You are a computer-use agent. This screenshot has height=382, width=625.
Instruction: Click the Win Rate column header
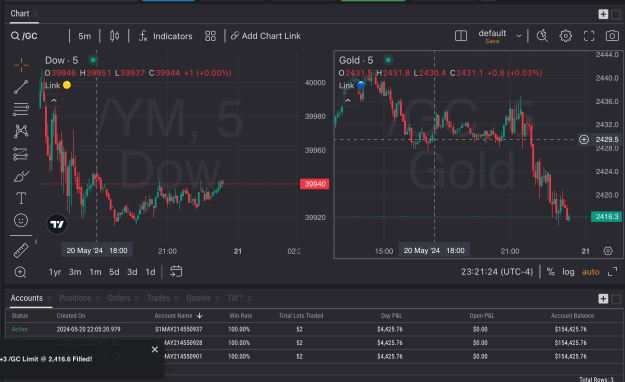[x=241, y=315]
